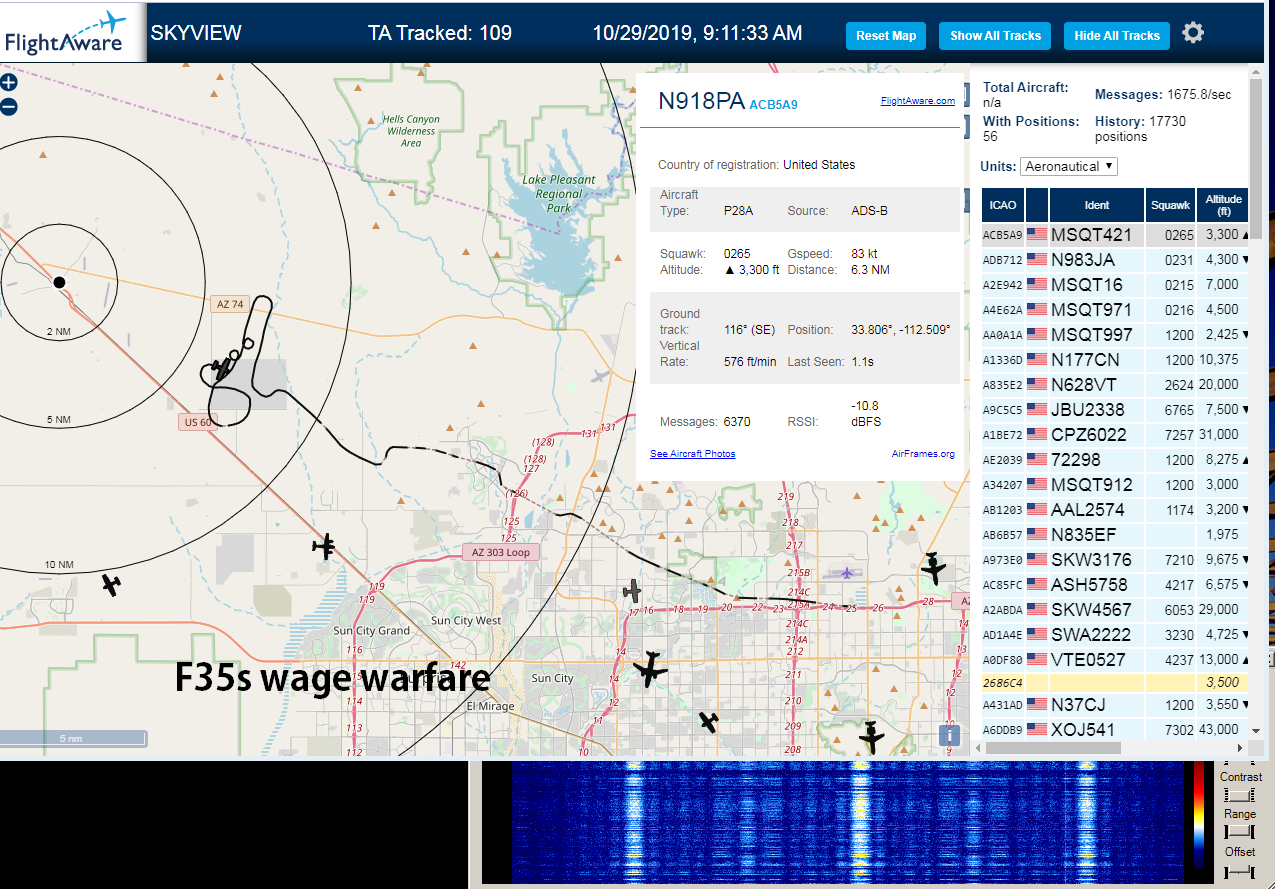Sort table by Altitude (ft) column
This screenshot has width=1275, height=889.
pyautogui.click(x=1223, y=205)
